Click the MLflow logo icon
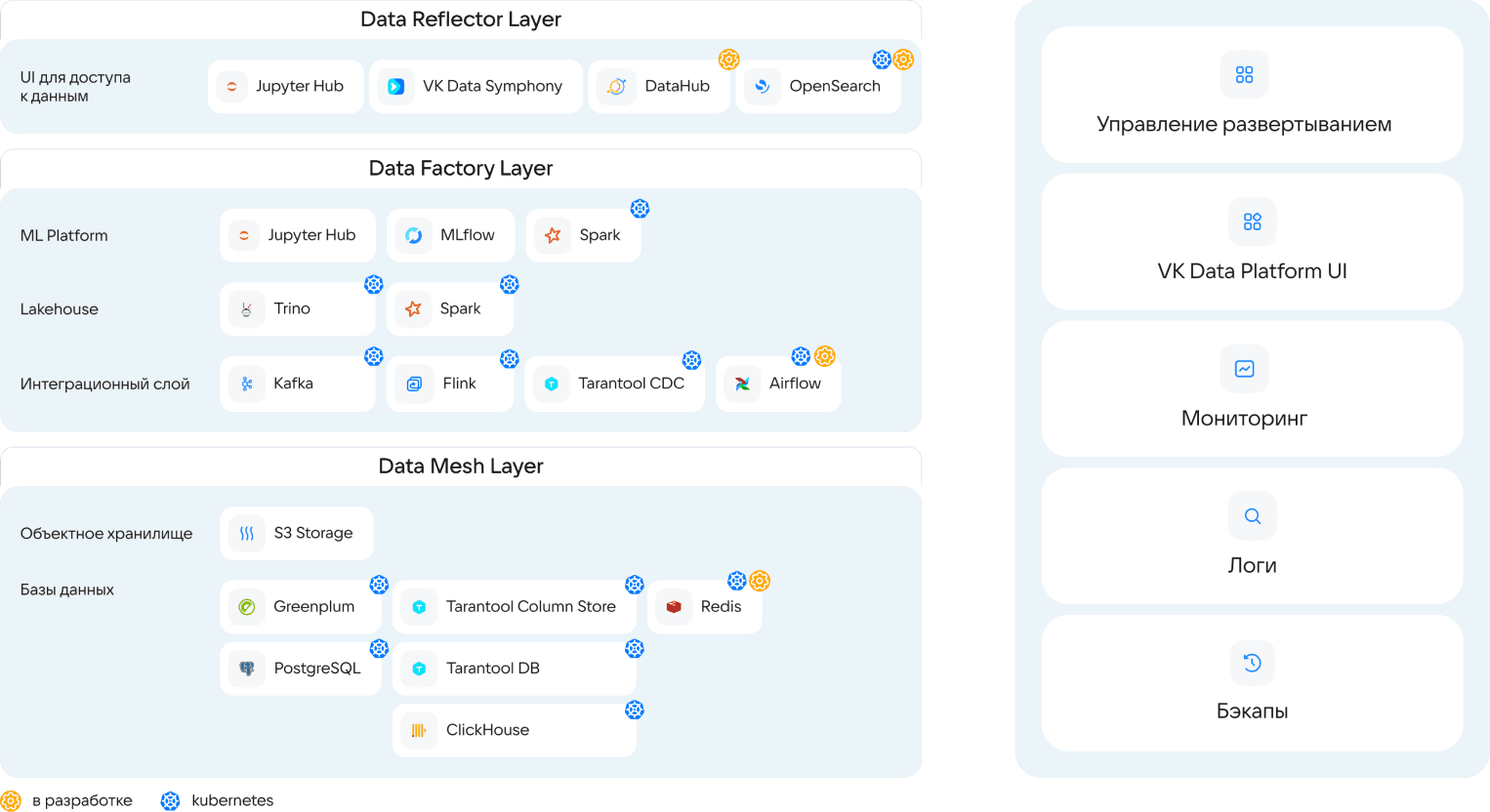Screen dimensions: 1490x812 [414, 235]
